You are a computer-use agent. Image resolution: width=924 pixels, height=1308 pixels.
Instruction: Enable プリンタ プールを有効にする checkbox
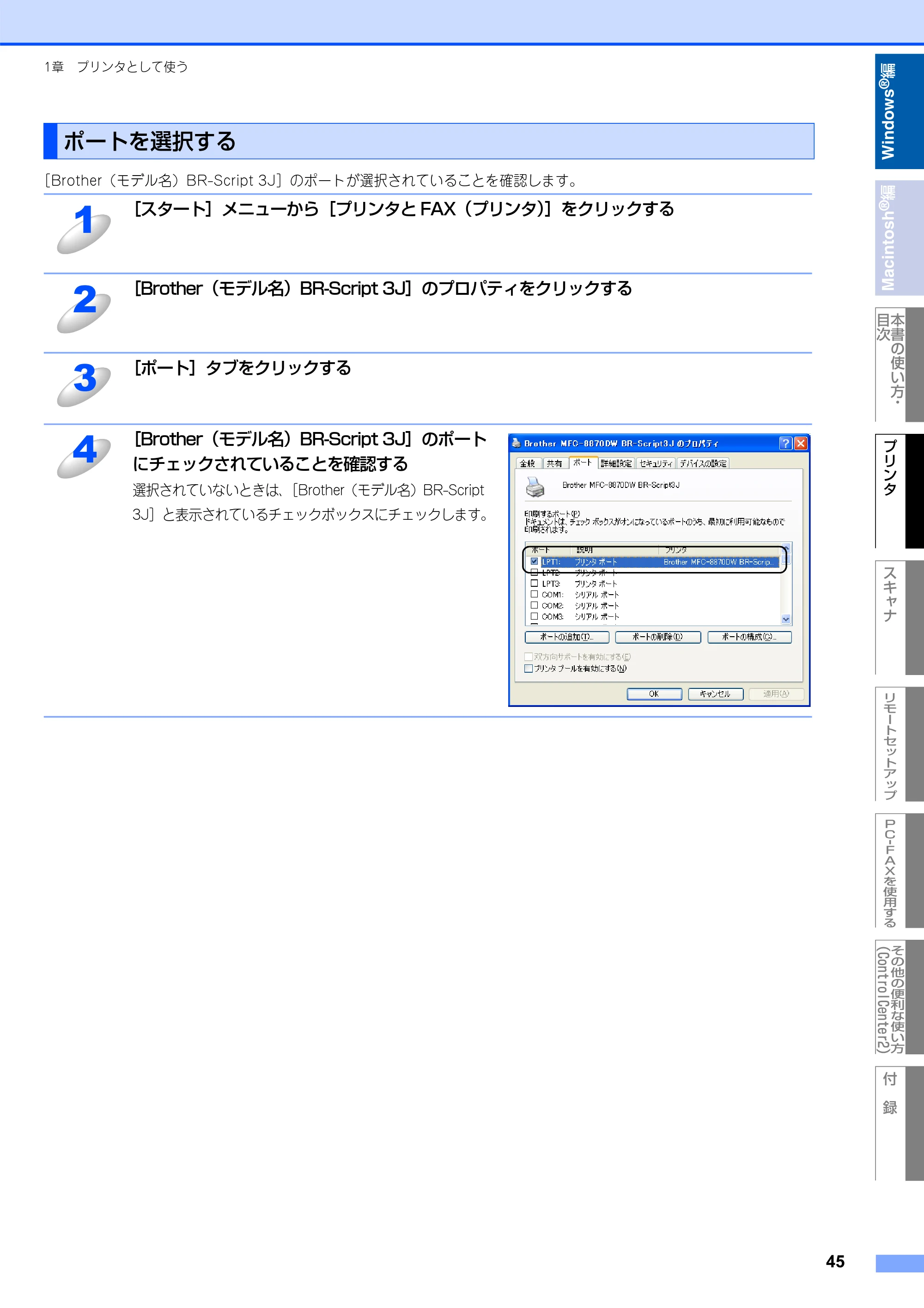pyautogui.click(x=529, y=669)
